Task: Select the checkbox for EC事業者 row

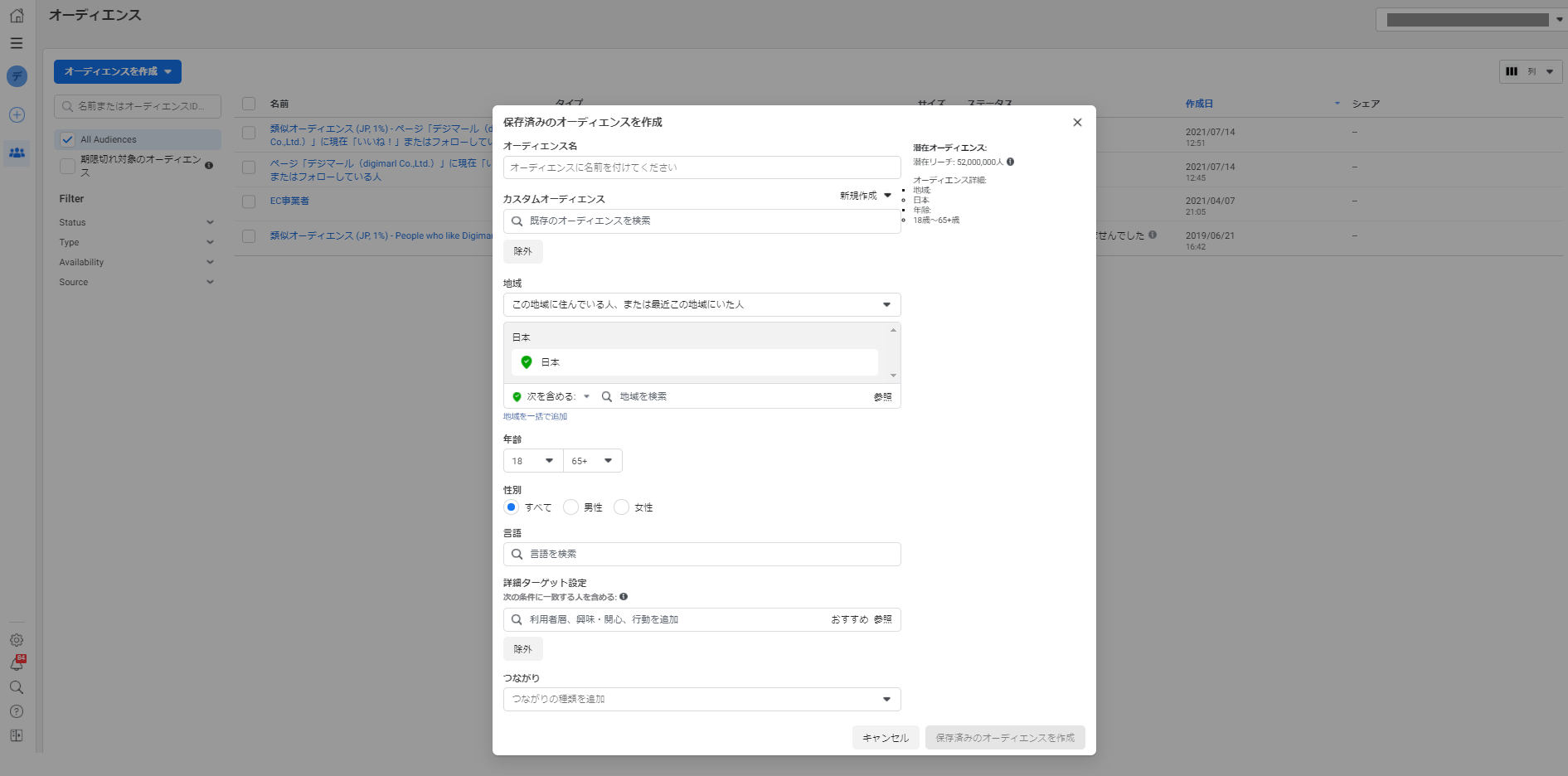Action: (249, 201)
